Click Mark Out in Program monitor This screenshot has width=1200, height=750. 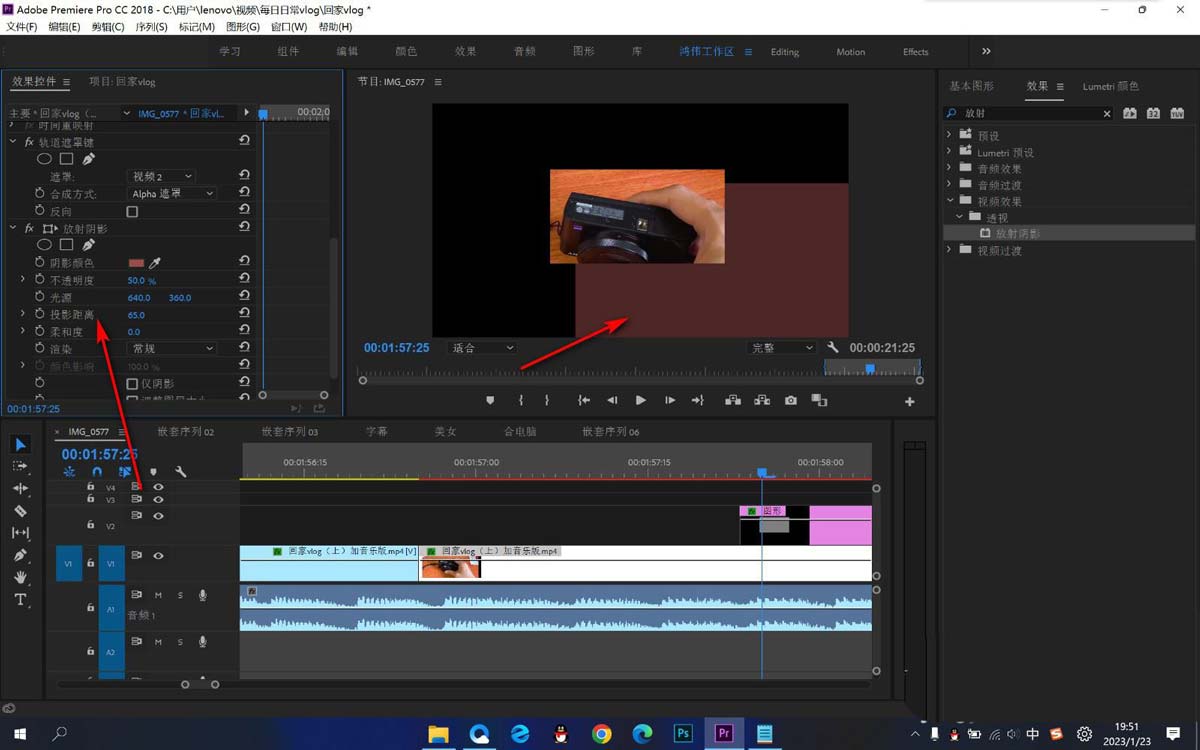[x=547, y=400]
